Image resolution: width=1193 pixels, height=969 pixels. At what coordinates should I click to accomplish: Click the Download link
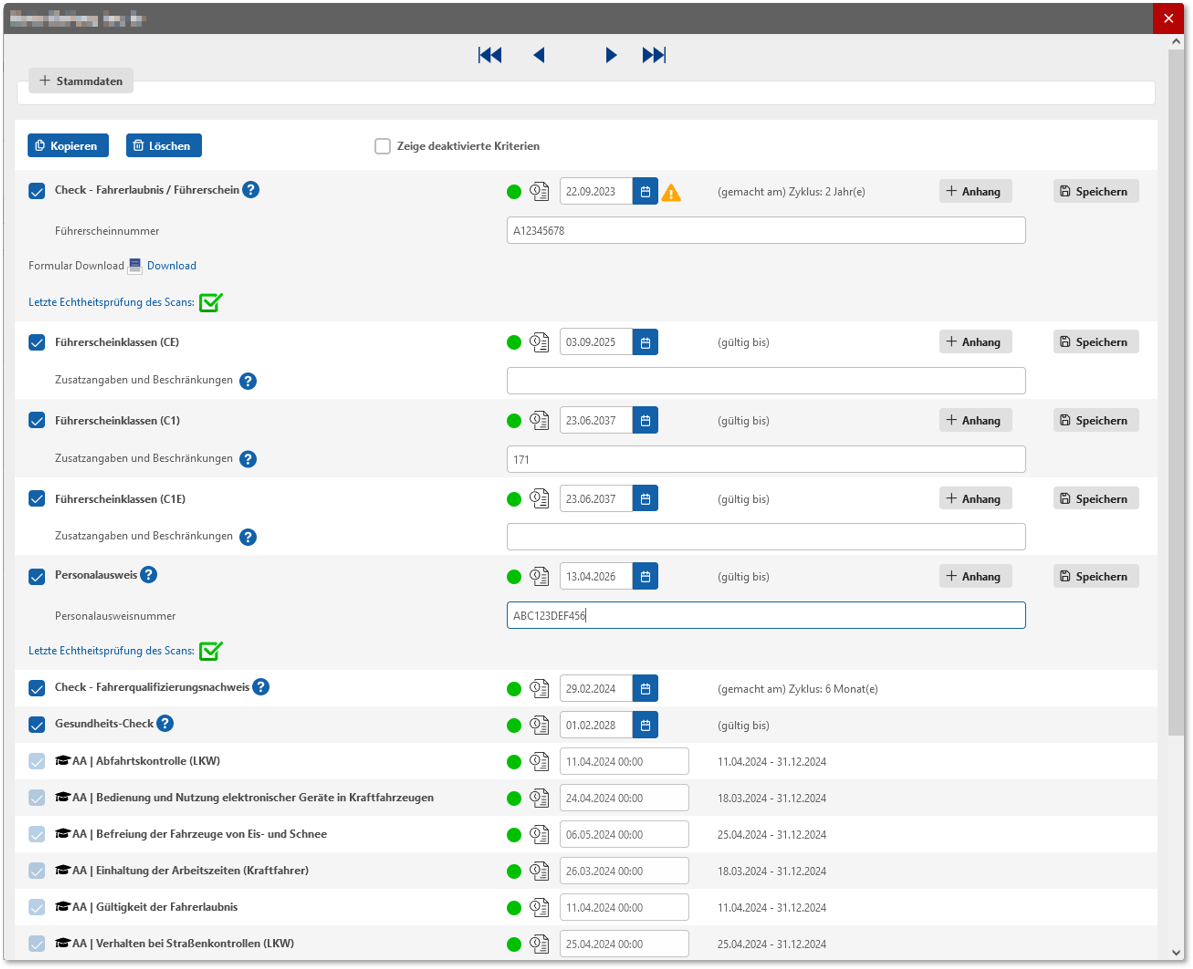click(x=171, y=265)
